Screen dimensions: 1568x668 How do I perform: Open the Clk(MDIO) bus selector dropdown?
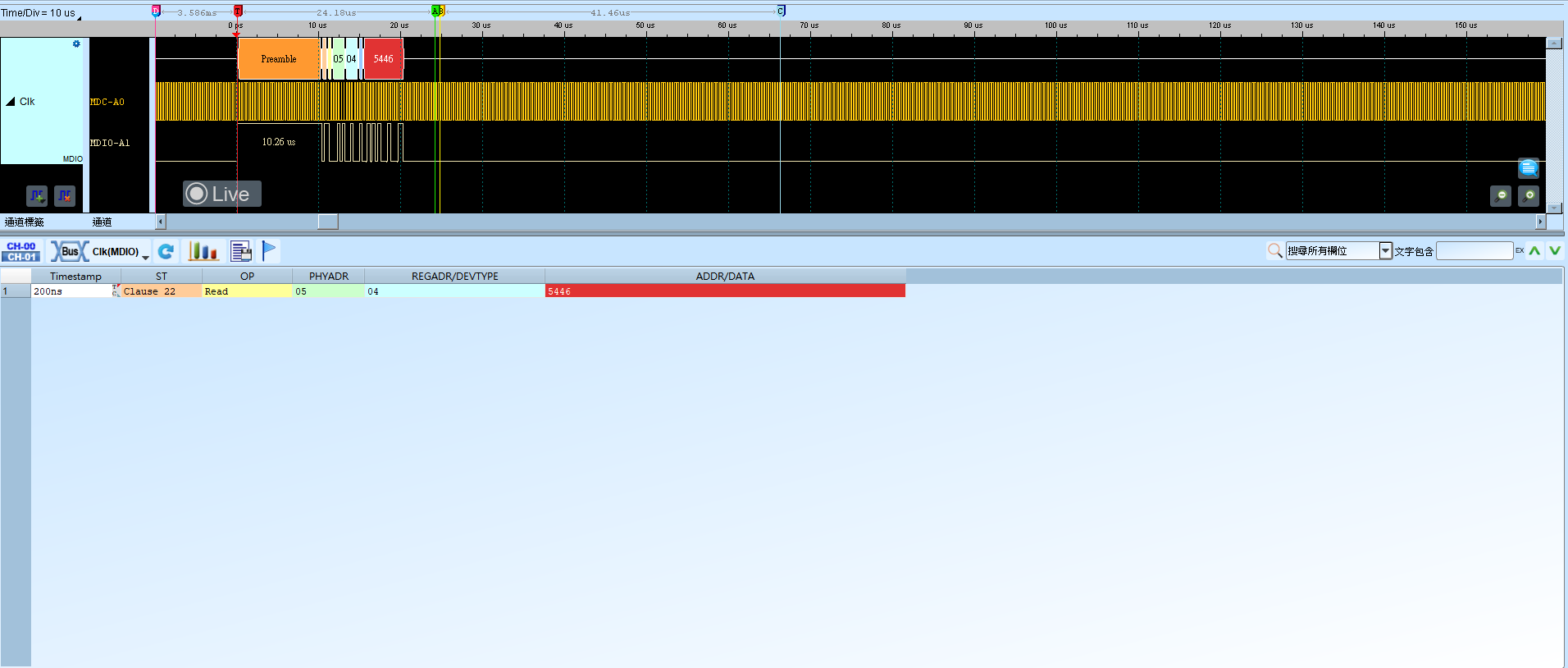pyautogui.click(x=145, y=257)
